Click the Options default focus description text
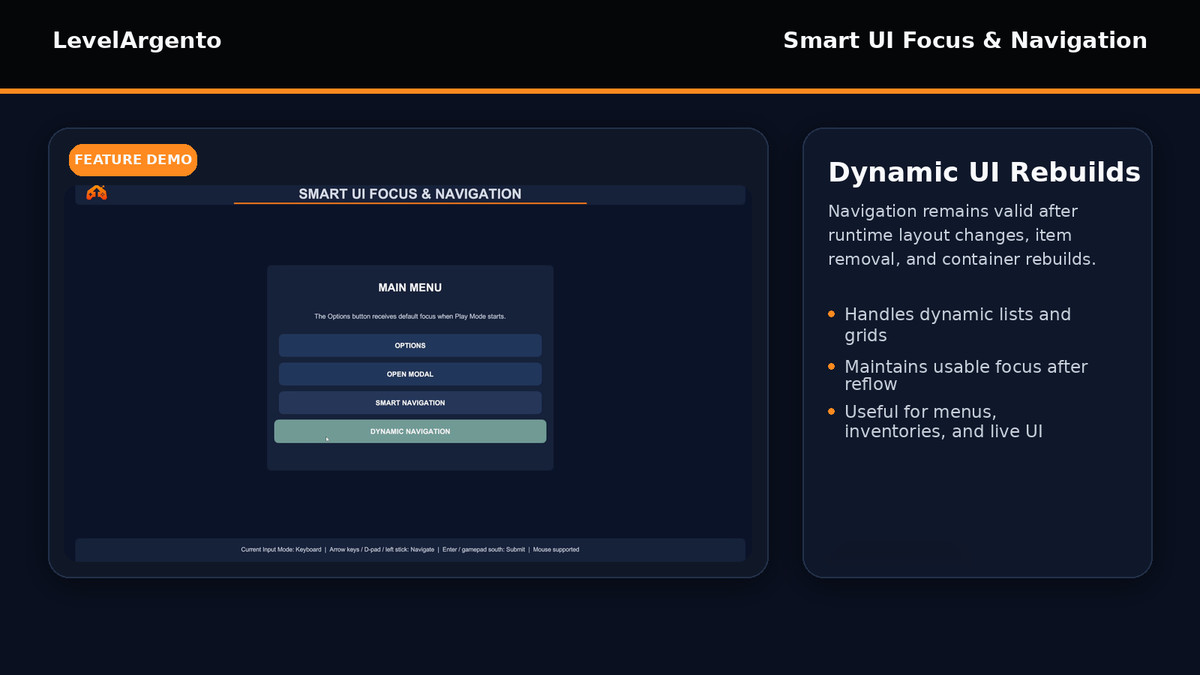Screen dimensions: 1200x675 (410, 317)
